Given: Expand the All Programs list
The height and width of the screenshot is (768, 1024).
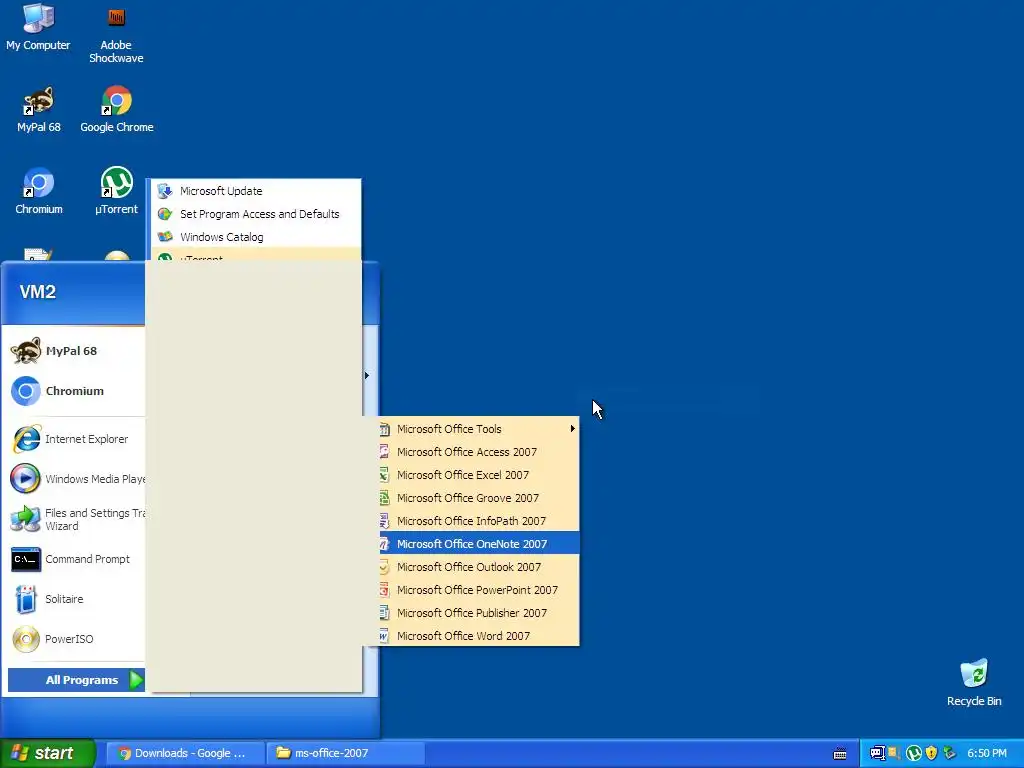Looking at the screenshot, I should (76, 680).
